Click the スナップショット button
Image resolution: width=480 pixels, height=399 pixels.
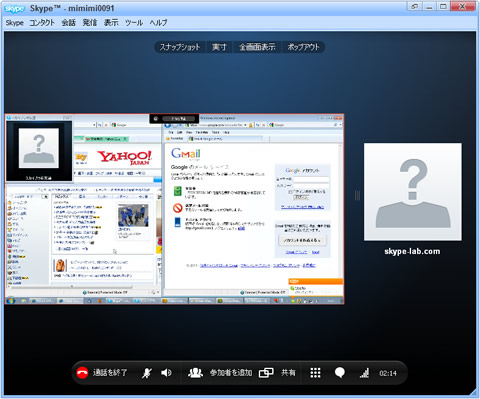coord(180,47)
